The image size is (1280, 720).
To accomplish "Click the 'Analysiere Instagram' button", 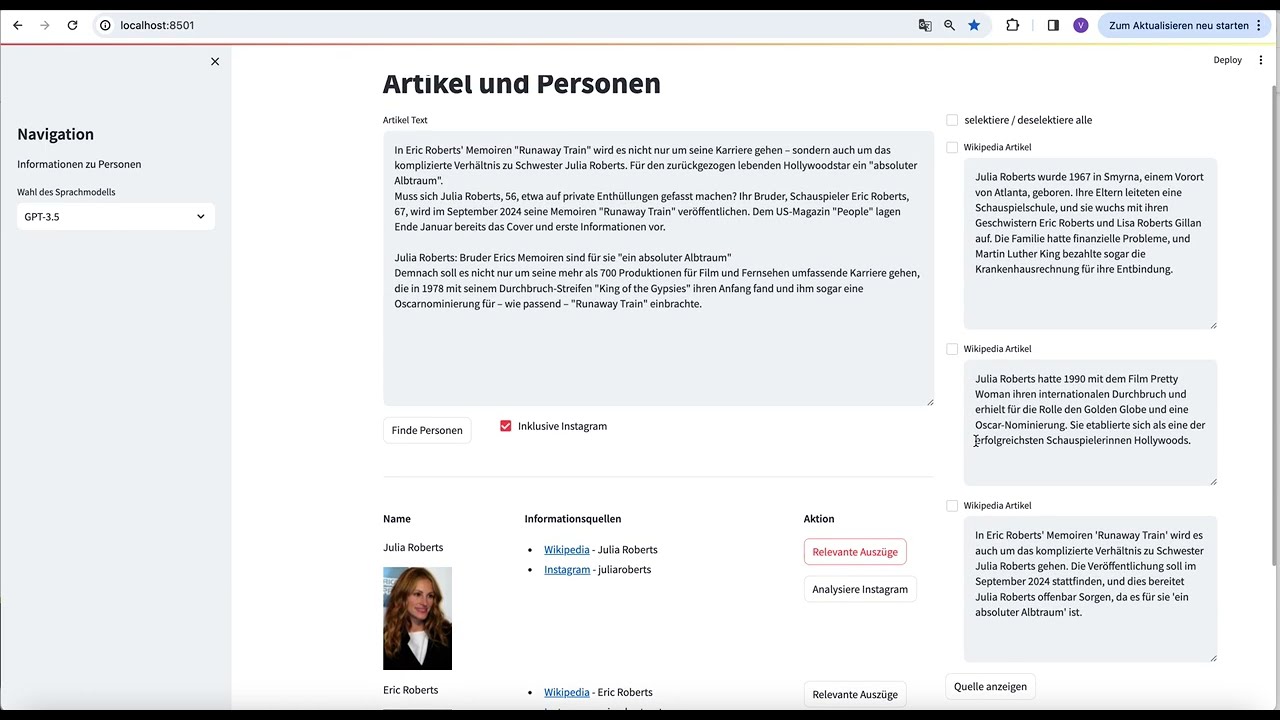I will pyautogui.click(x=860, y=589).
